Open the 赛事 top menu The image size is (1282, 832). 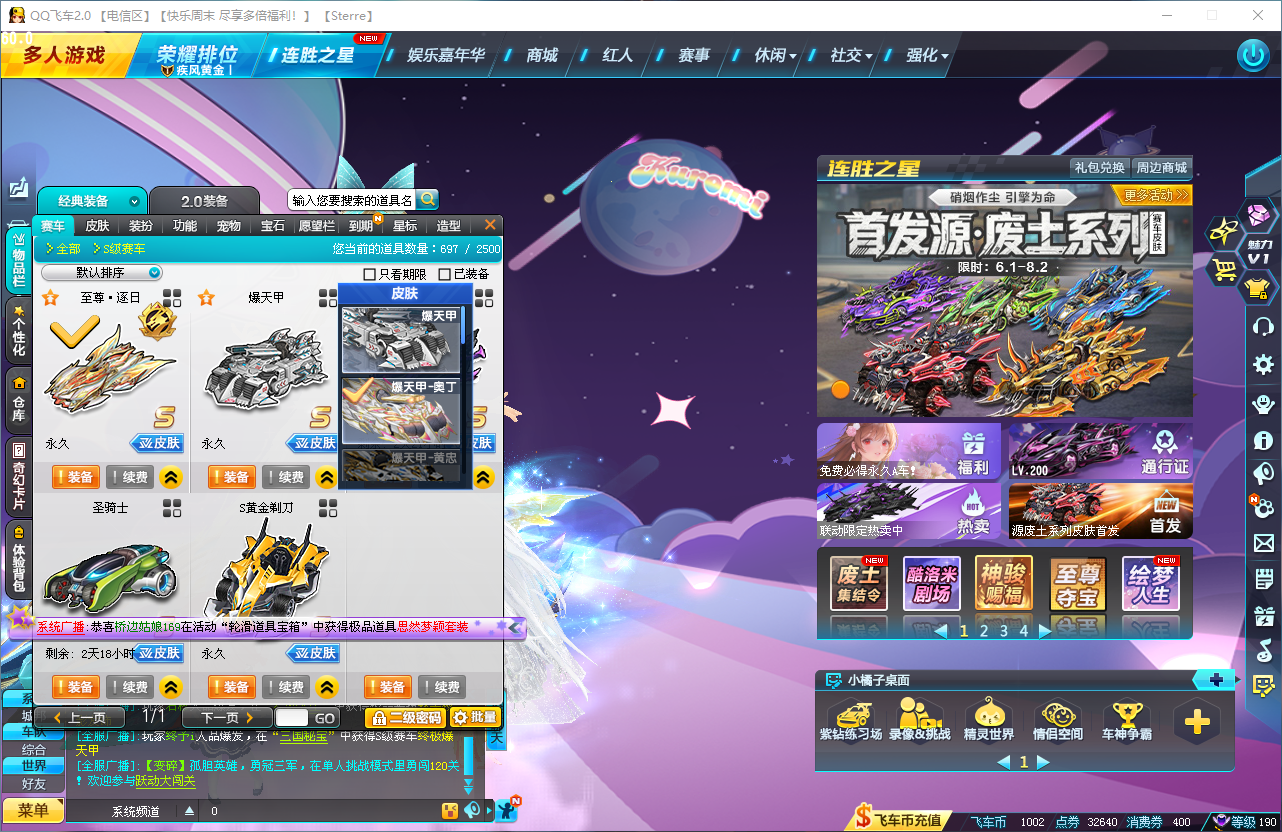694,56
